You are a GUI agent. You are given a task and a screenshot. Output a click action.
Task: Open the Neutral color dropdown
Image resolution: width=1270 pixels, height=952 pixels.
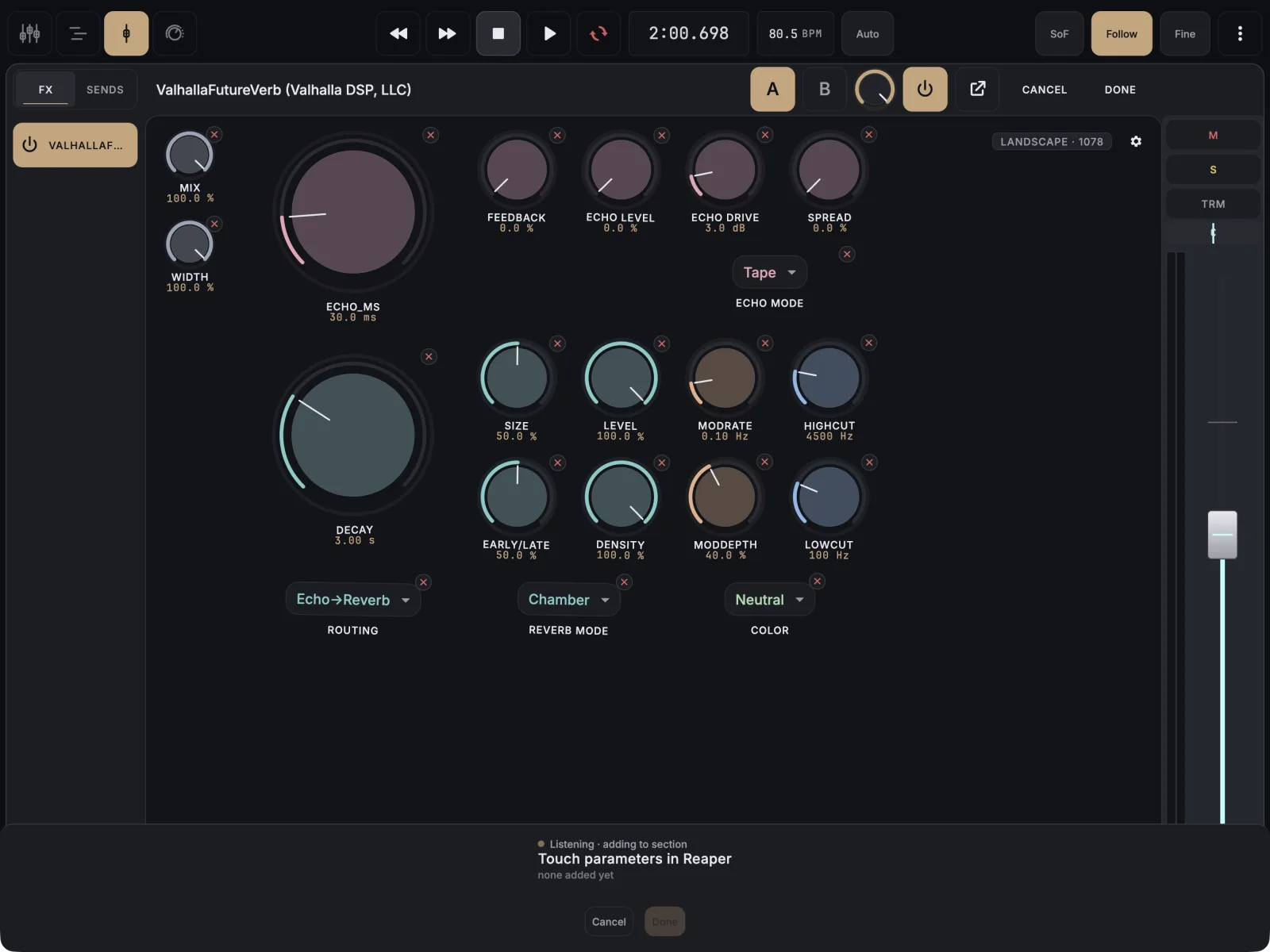[769, 600]
